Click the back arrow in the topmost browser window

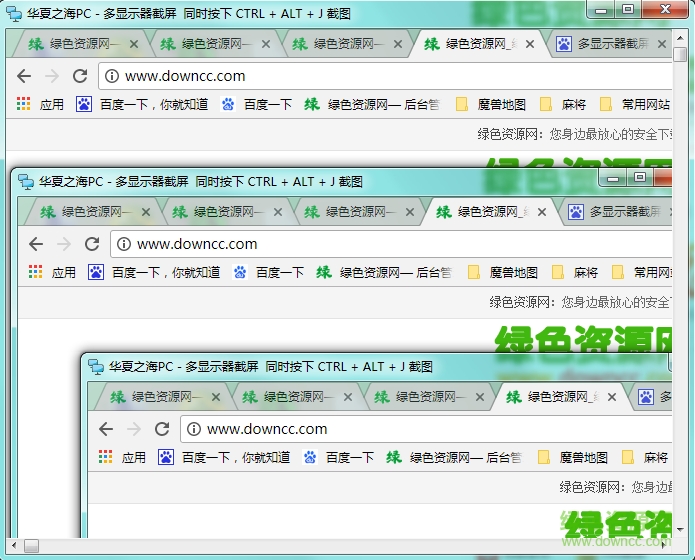(x=24, y=76)
